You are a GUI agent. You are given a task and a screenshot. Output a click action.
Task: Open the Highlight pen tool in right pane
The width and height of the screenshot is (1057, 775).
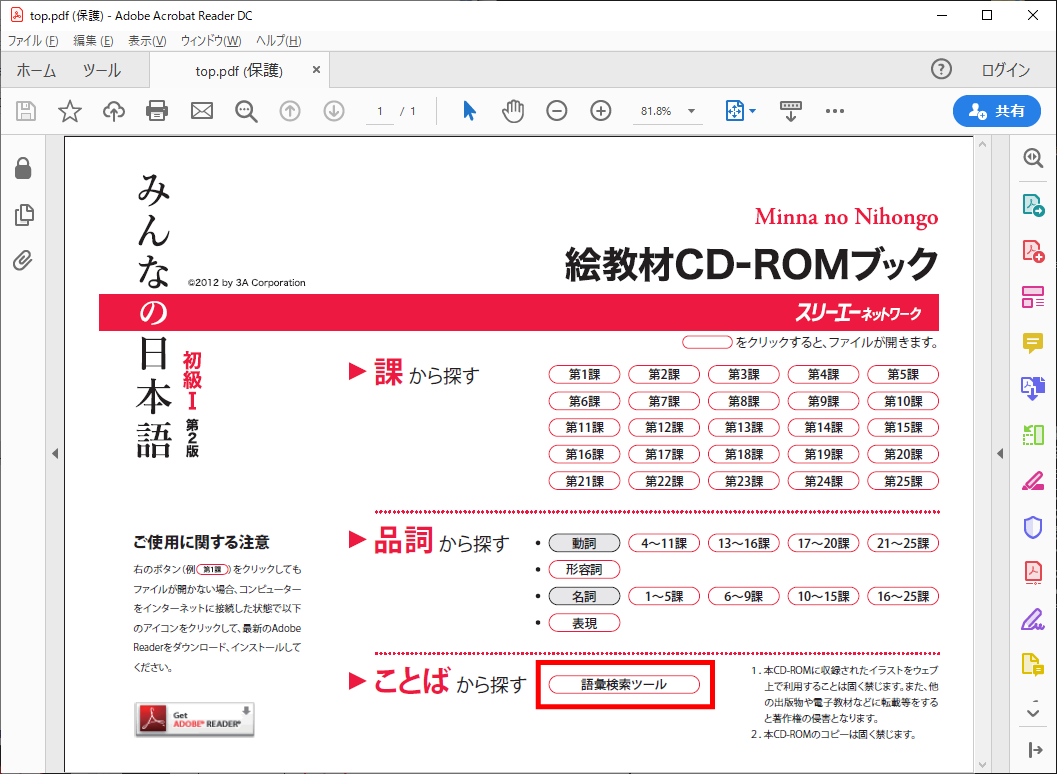1033,481
